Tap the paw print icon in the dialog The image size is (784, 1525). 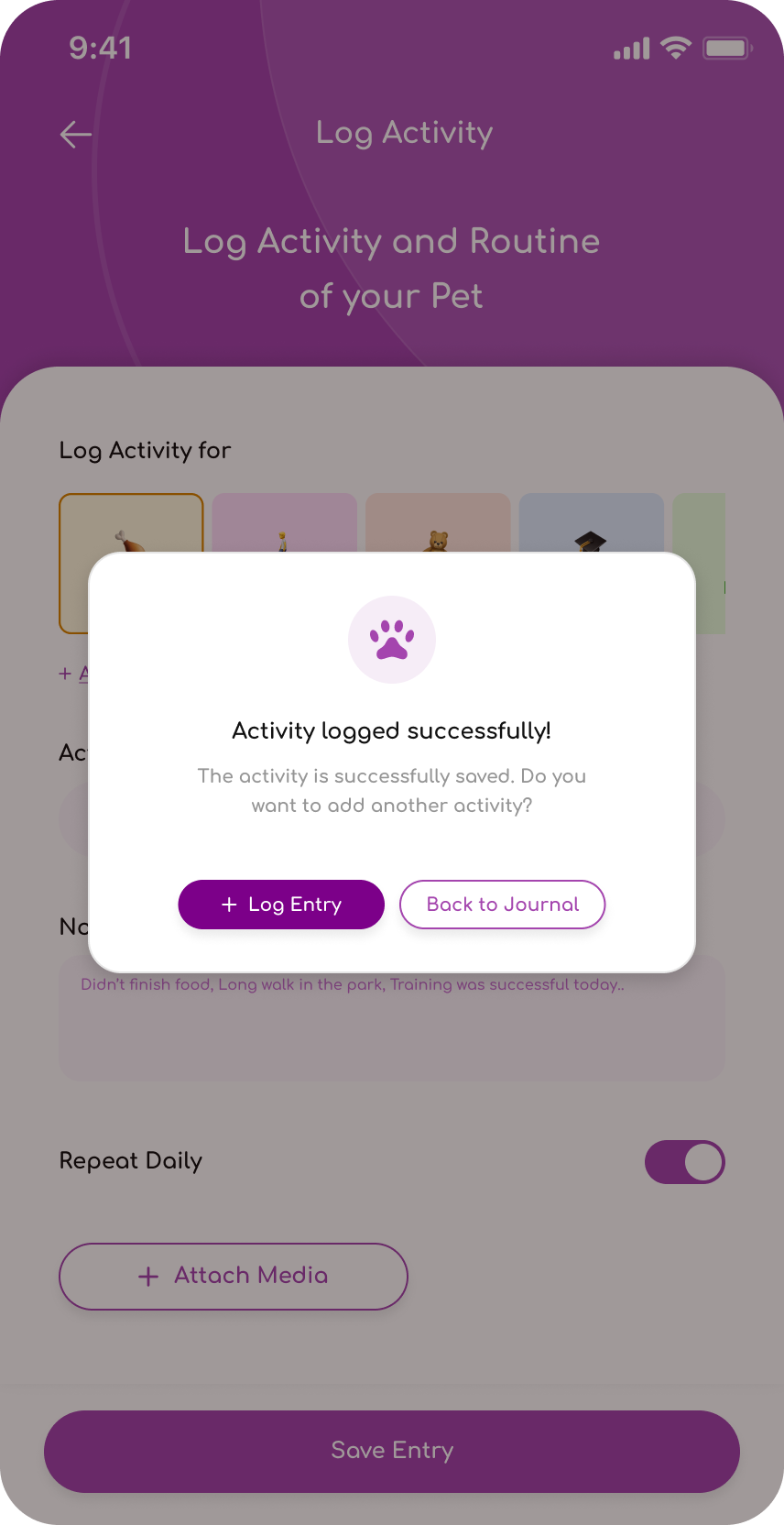pos(392,640)
